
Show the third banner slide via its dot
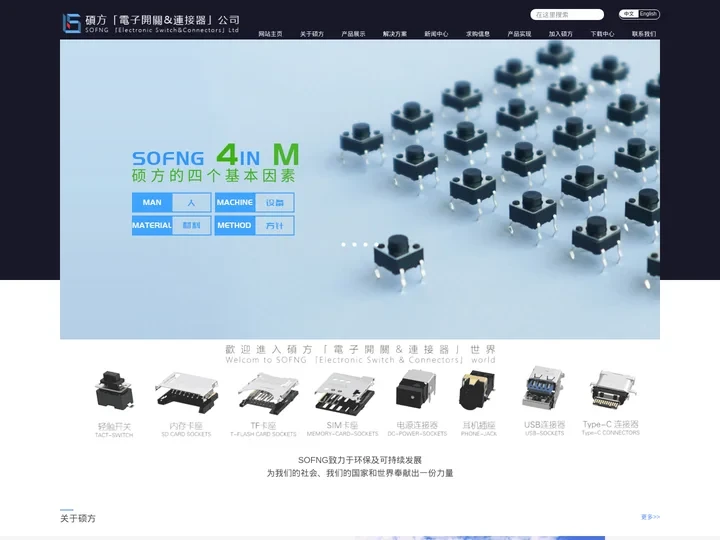(x=366, y=244)
